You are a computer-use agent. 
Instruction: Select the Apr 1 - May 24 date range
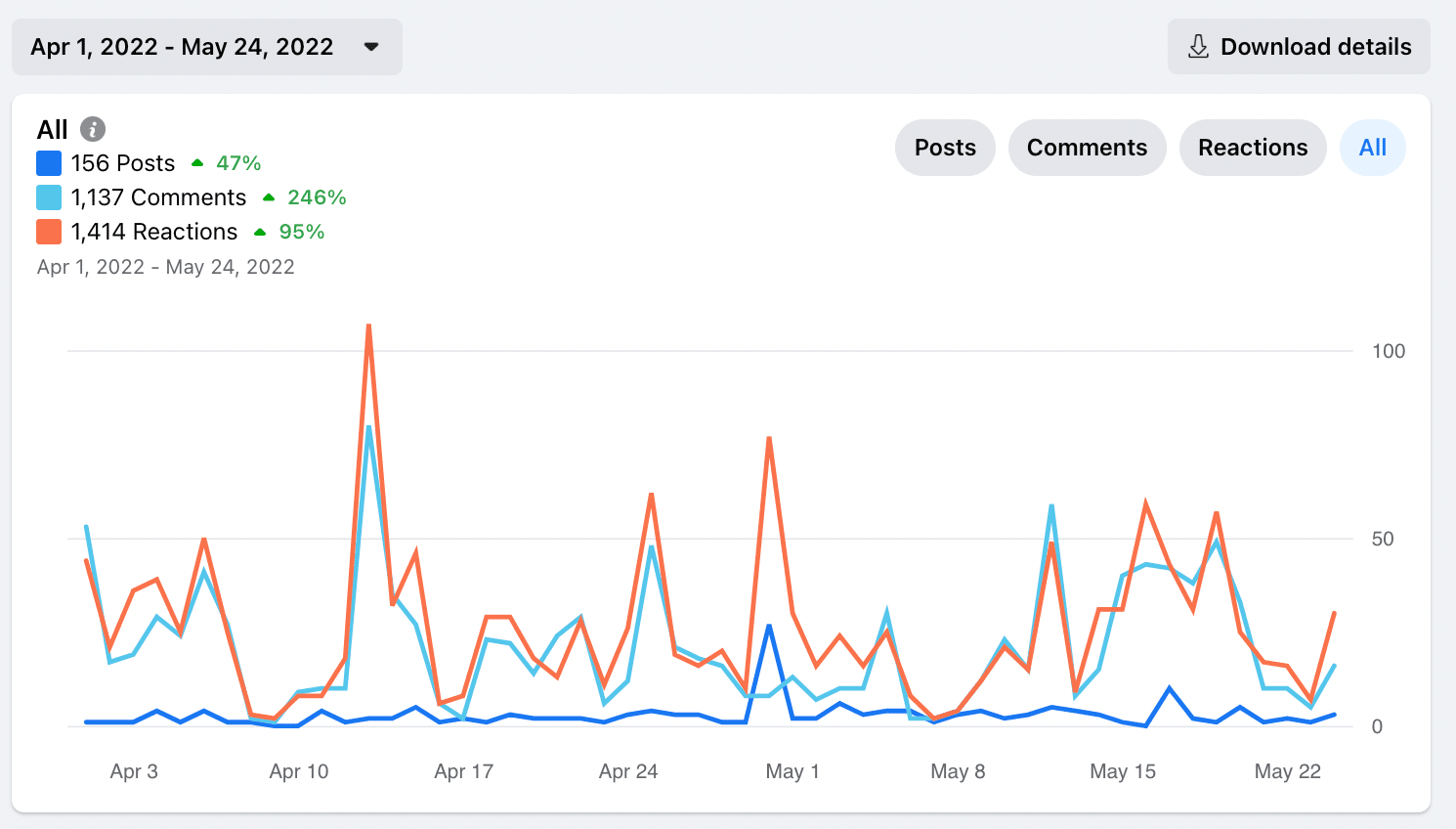pyautogui.click(x=182, y=47)
